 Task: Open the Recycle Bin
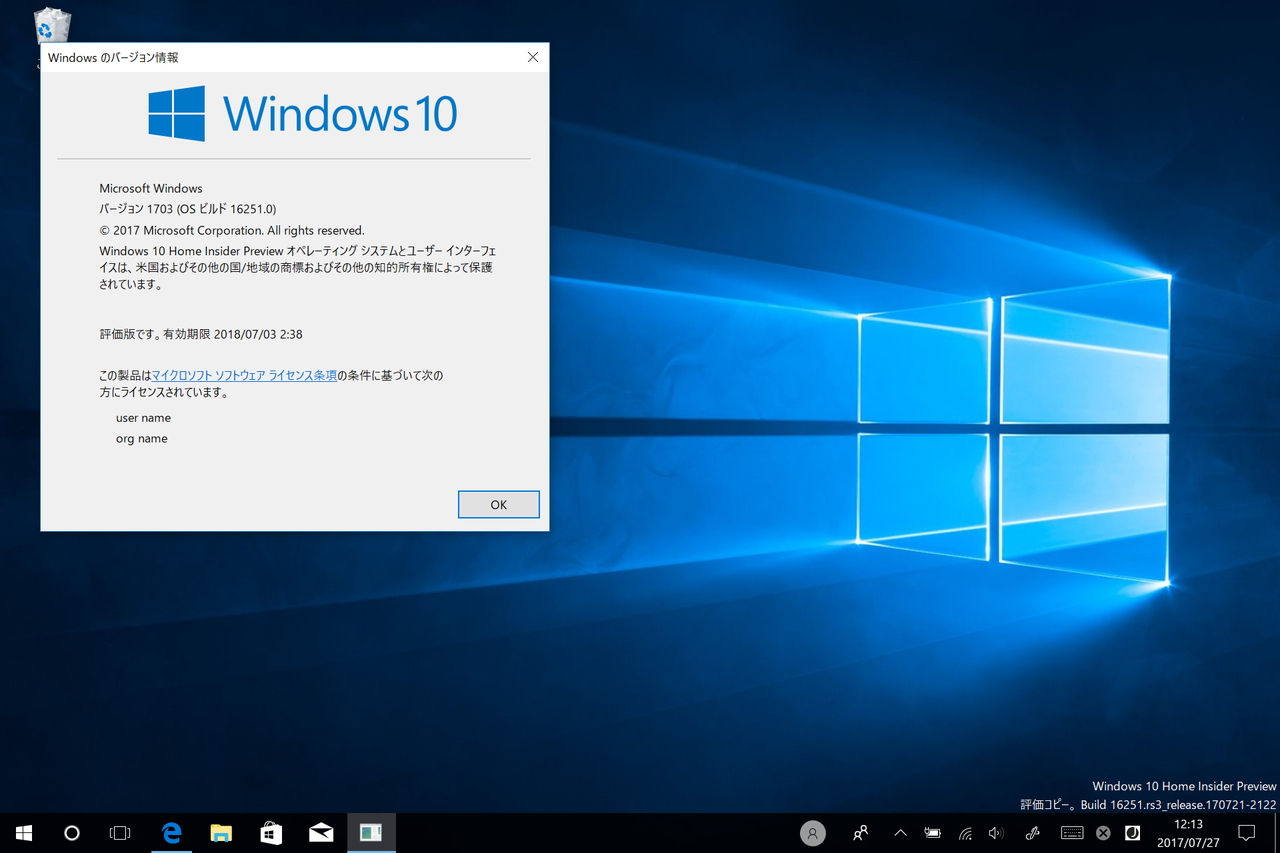click(x=50, y=25)
